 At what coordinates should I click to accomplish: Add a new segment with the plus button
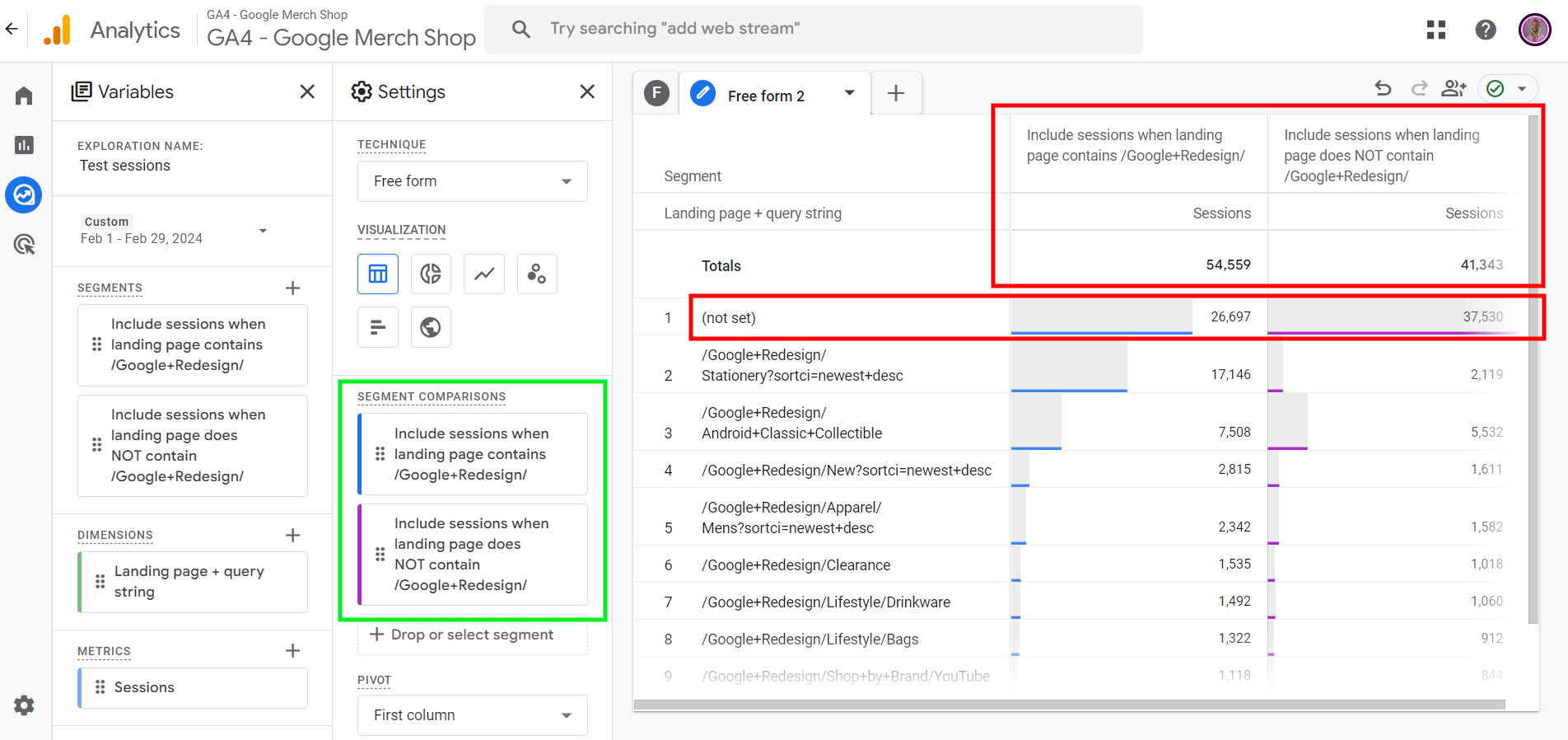[x=292, y=288]
